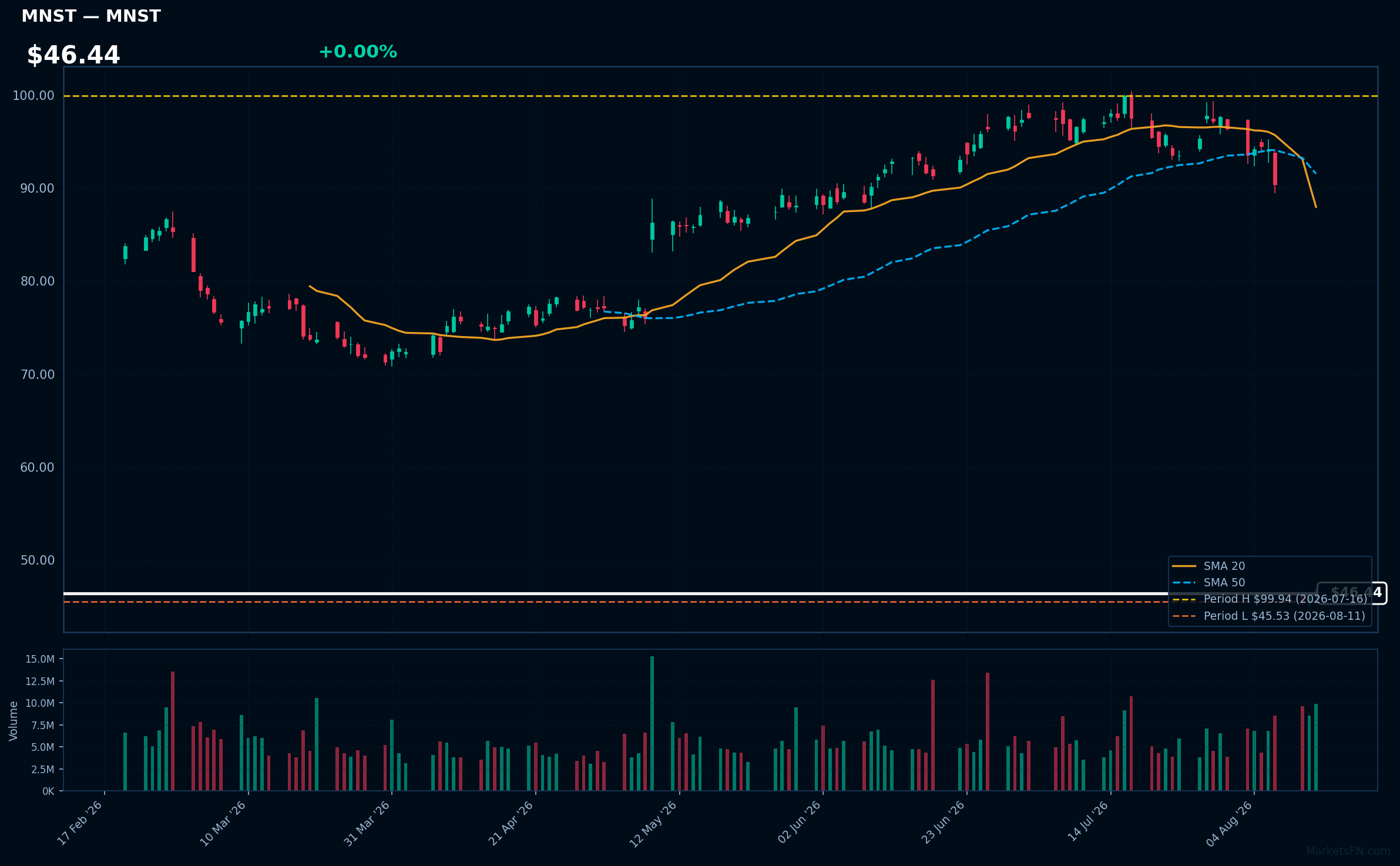
Task: Click the tallest green volume bar above 15.0M
Action: click(652, 723)
